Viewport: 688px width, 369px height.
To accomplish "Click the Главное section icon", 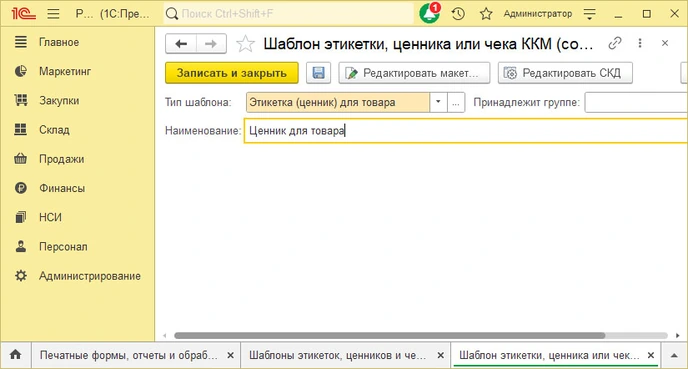I will 21,42.
